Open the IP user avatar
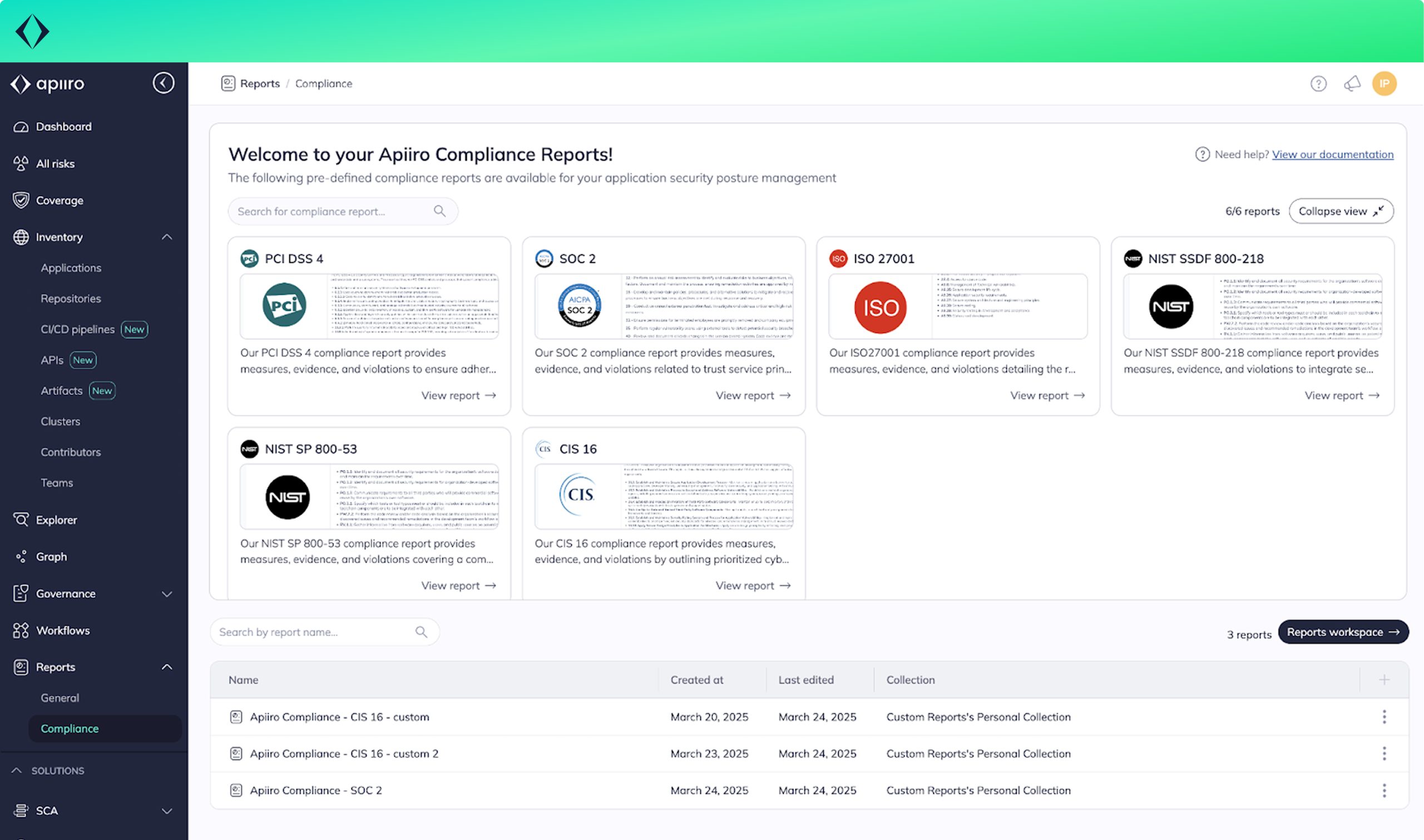1424x840 pixels. pos(1384,84)
